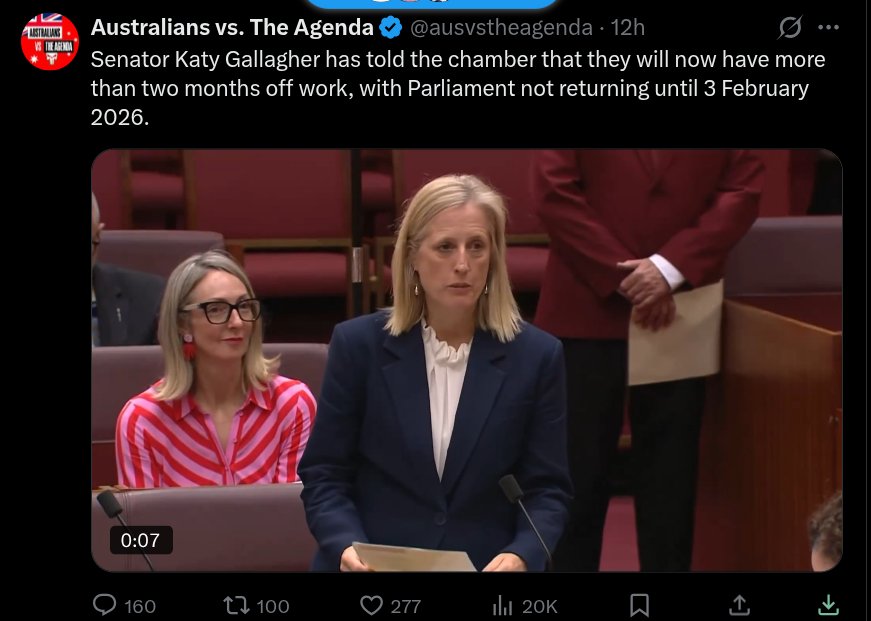Click the Grok explain-post icon

pos(790,27)
